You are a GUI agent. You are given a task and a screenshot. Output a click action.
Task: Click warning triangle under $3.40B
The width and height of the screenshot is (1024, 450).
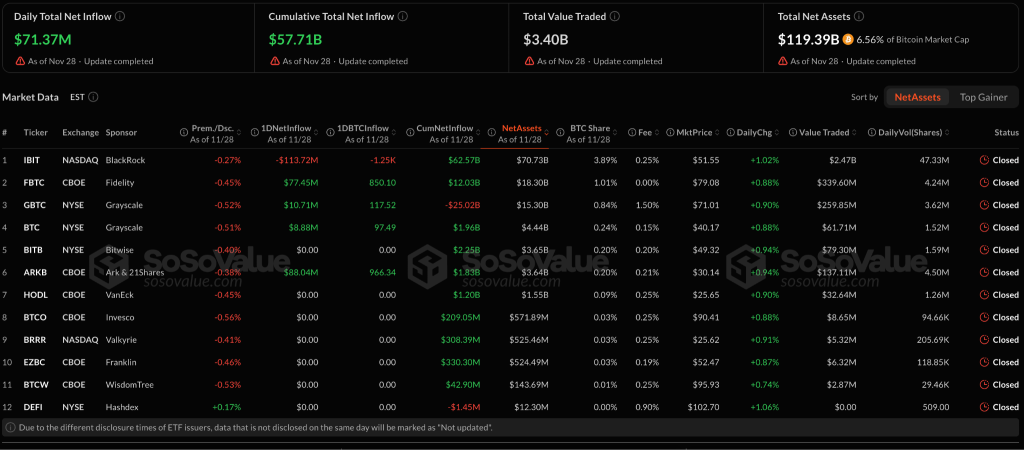pyautogui.click(x=530, y=61)
